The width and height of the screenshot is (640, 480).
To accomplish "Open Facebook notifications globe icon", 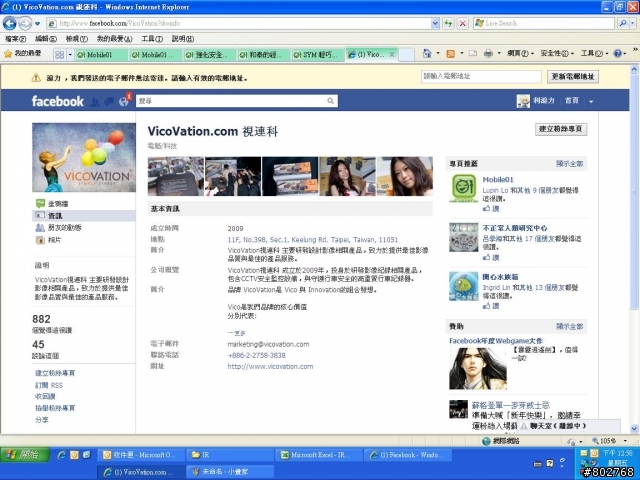I will pos(123,102).
